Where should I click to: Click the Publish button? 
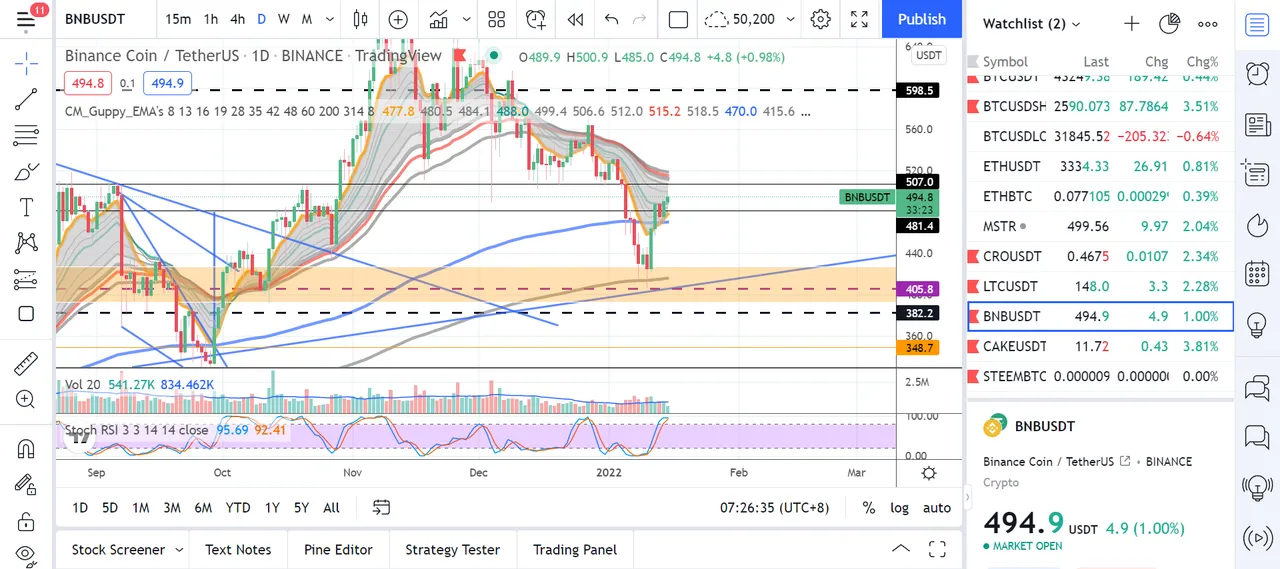pyautogui.click(x=922, y=19)
